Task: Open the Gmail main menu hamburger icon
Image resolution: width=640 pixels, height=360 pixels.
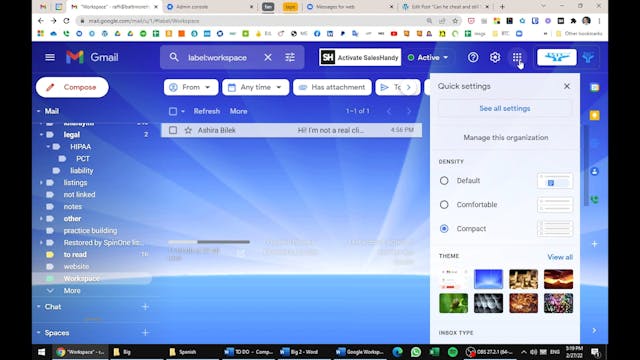Action: point(50,57)
